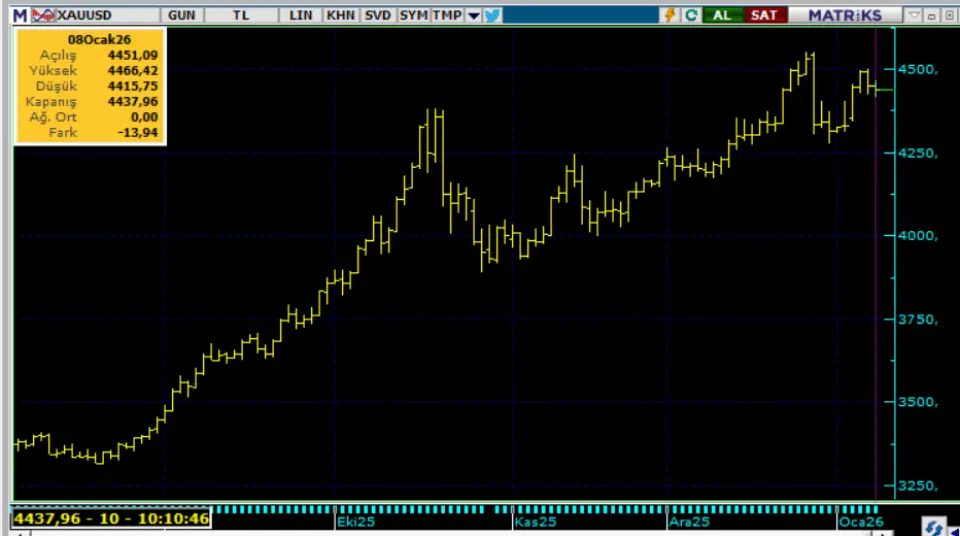Click the lightning bolt icon
960x536 pixels.
pos(670,15)
